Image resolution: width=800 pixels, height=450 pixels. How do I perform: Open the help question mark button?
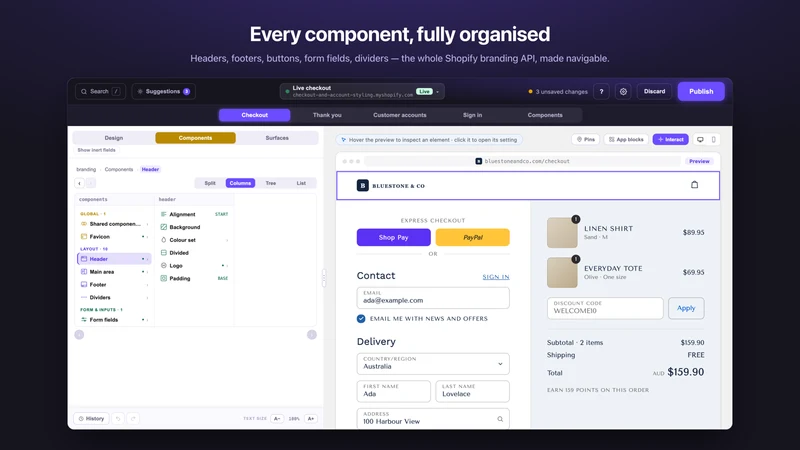pyautogui.click(x=601, y=92)
